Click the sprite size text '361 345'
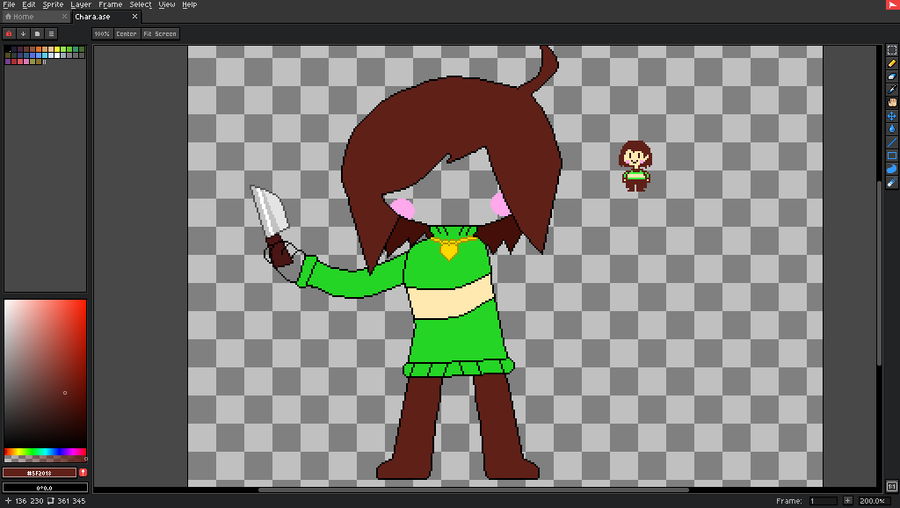This screenshot has width=900, height=508. coord(71,501)
